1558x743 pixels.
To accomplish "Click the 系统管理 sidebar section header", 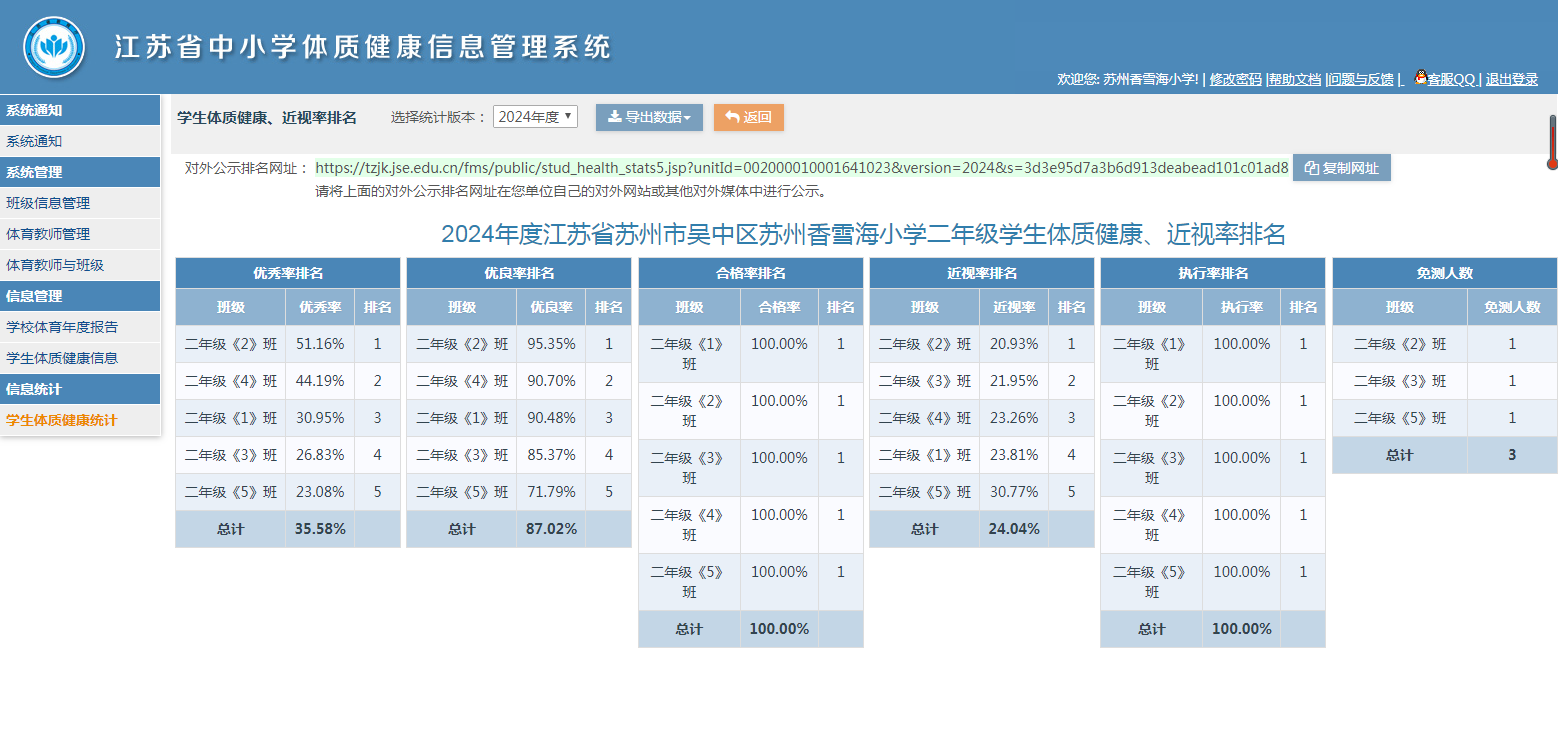I will (80, 172).
